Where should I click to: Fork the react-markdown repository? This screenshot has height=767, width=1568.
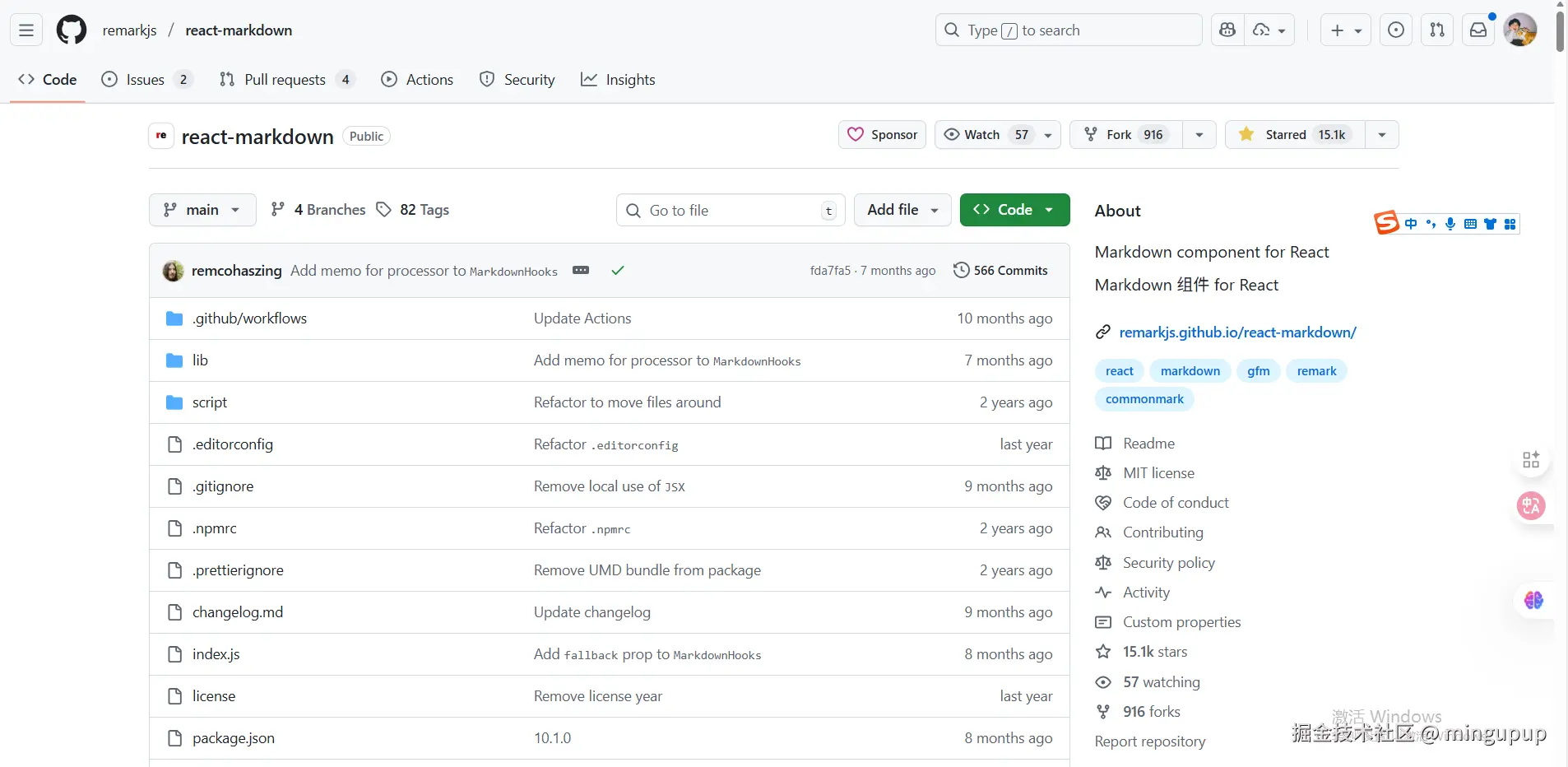click(1125, 135)
